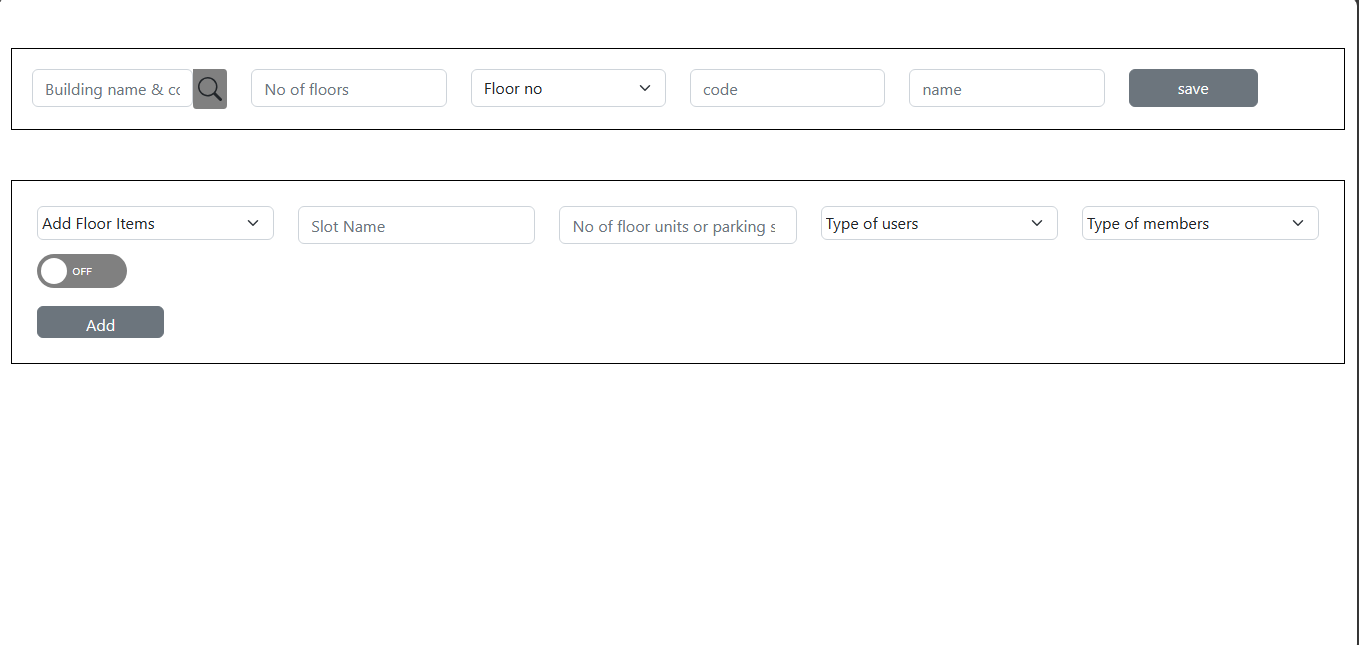The height and width of the screenshot is (645, 1359).
Task: Expand the Add Floor Items dropdown
Action: coord(155,223)
